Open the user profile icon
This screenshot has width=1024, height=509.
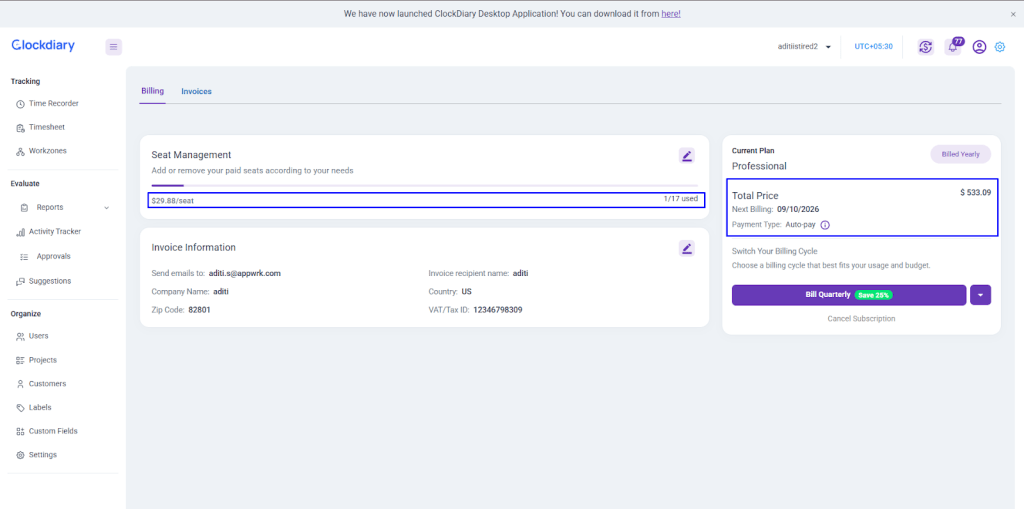(x=979, y=47)
